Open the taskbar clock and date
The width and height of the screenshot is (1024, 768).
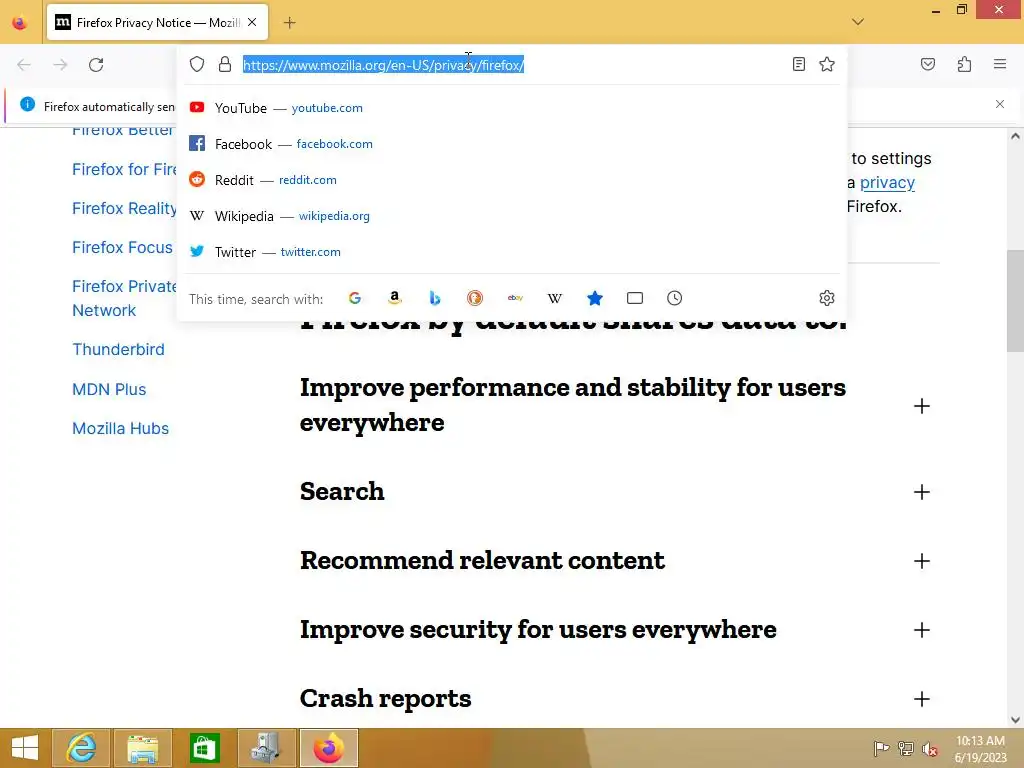(x=980, y=749)
